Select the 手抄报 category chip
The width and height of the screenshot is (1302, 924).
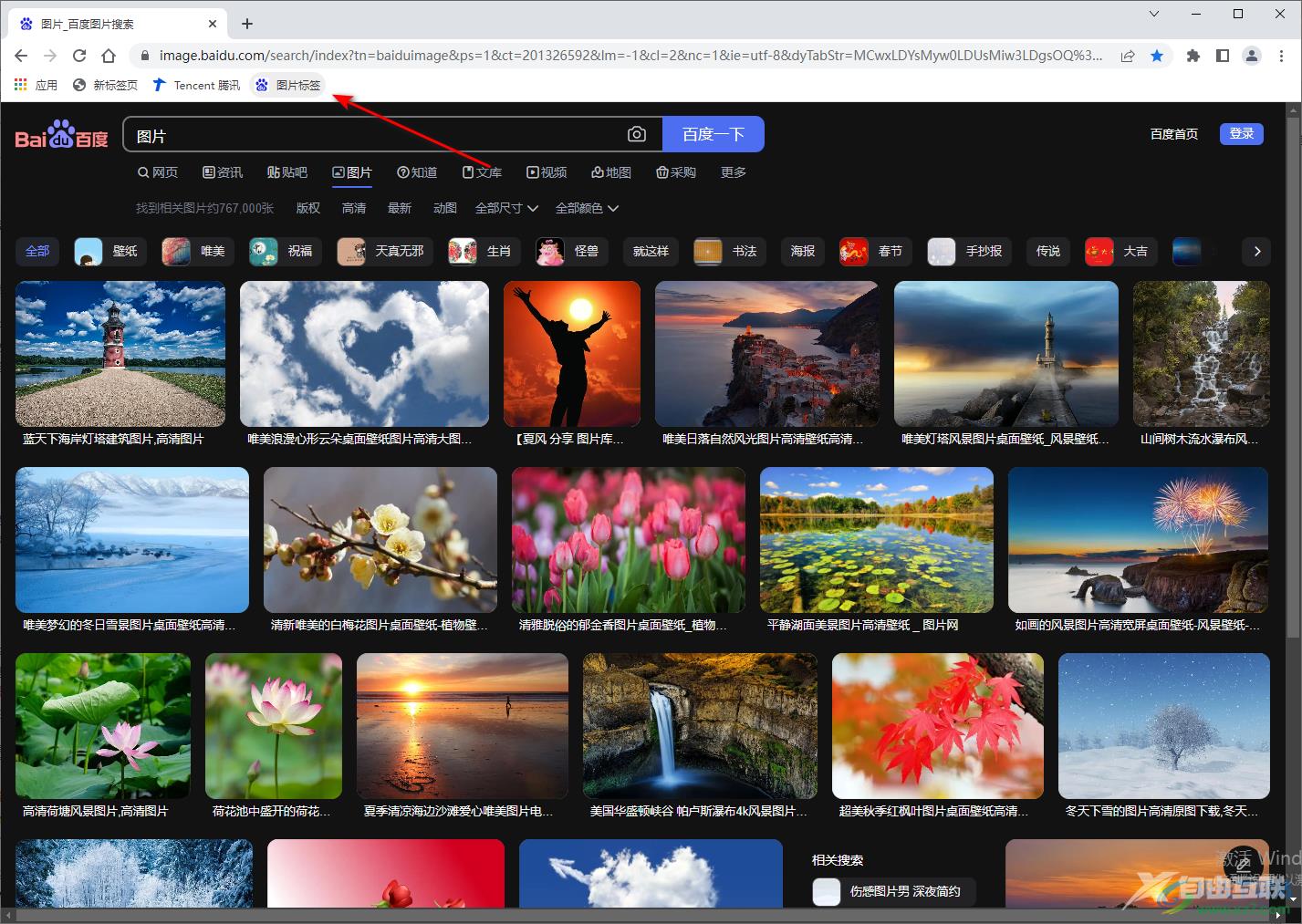coord(969,251)
